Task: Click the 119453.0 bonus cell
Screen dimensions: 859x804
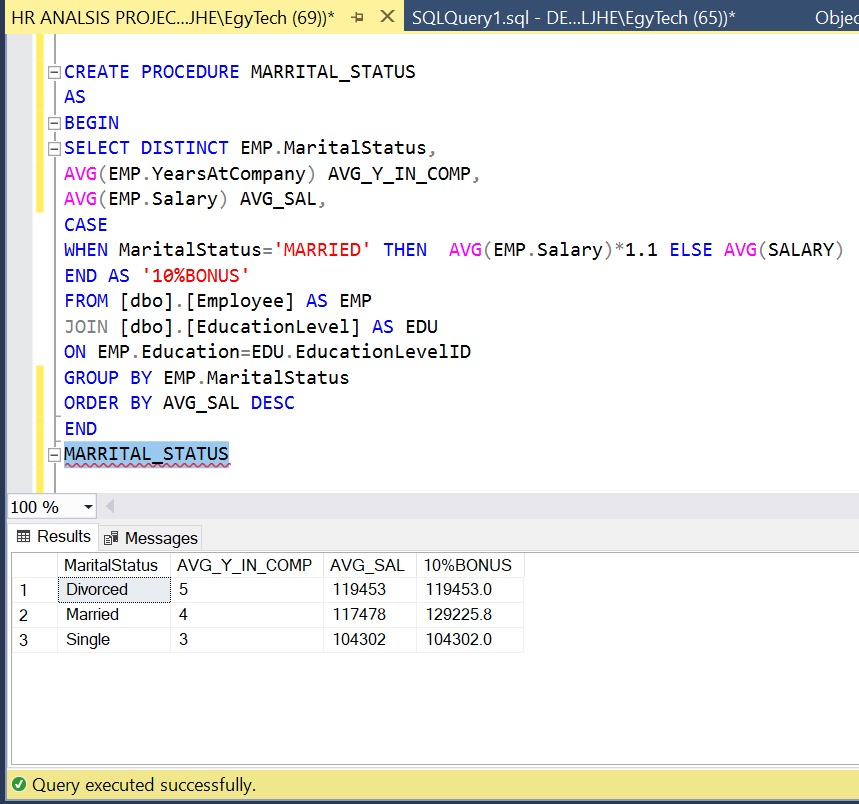Action: (x=470, y=590)
